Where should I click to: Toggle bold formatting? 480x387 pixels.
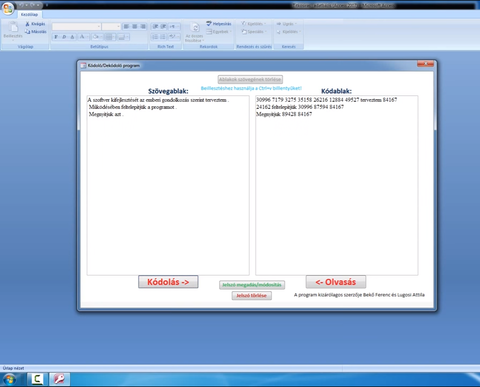click(x=56, y=37)
